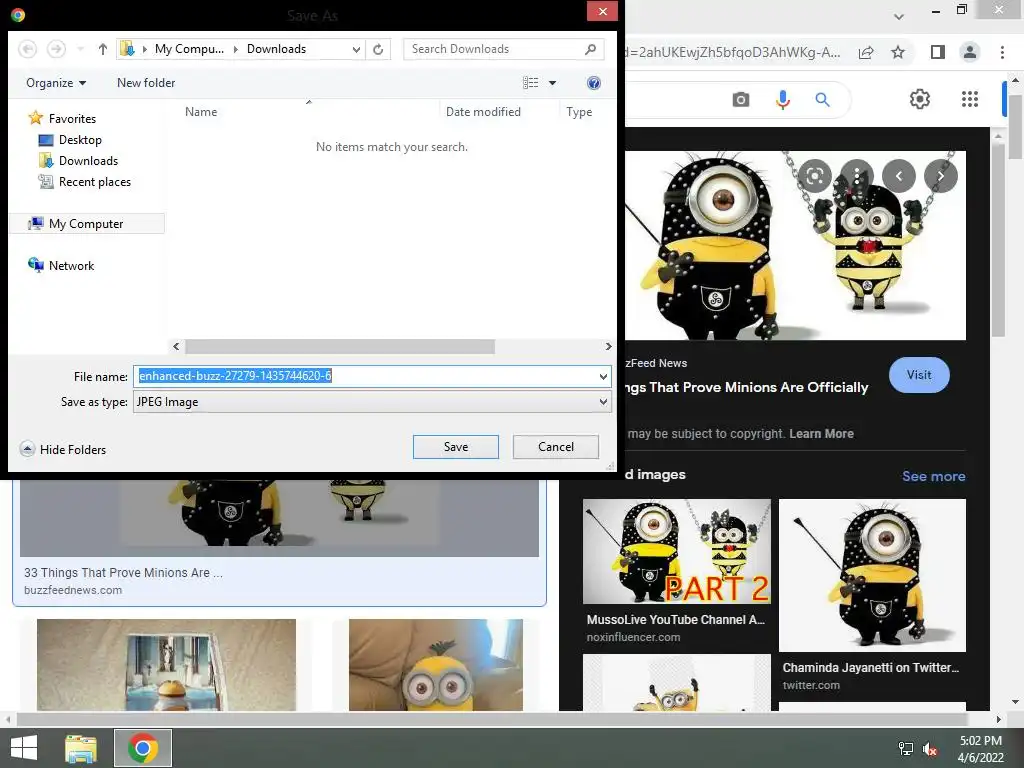Screen dimensions: 1024x768
Task: Go back in Save As dialog
Action: pyautogui.click(x=27, y=49)
